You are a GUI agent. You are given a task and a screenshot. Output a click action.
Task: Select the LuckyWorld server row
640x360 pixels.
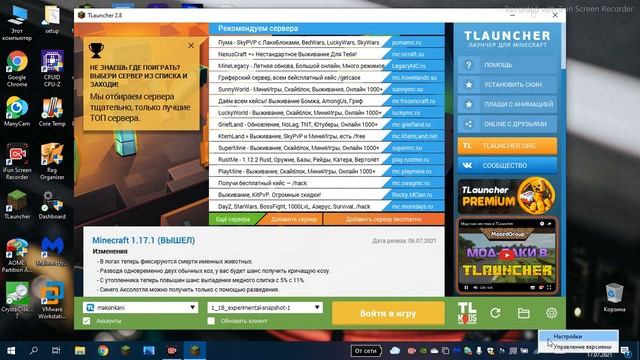click(x=327, y=113)
